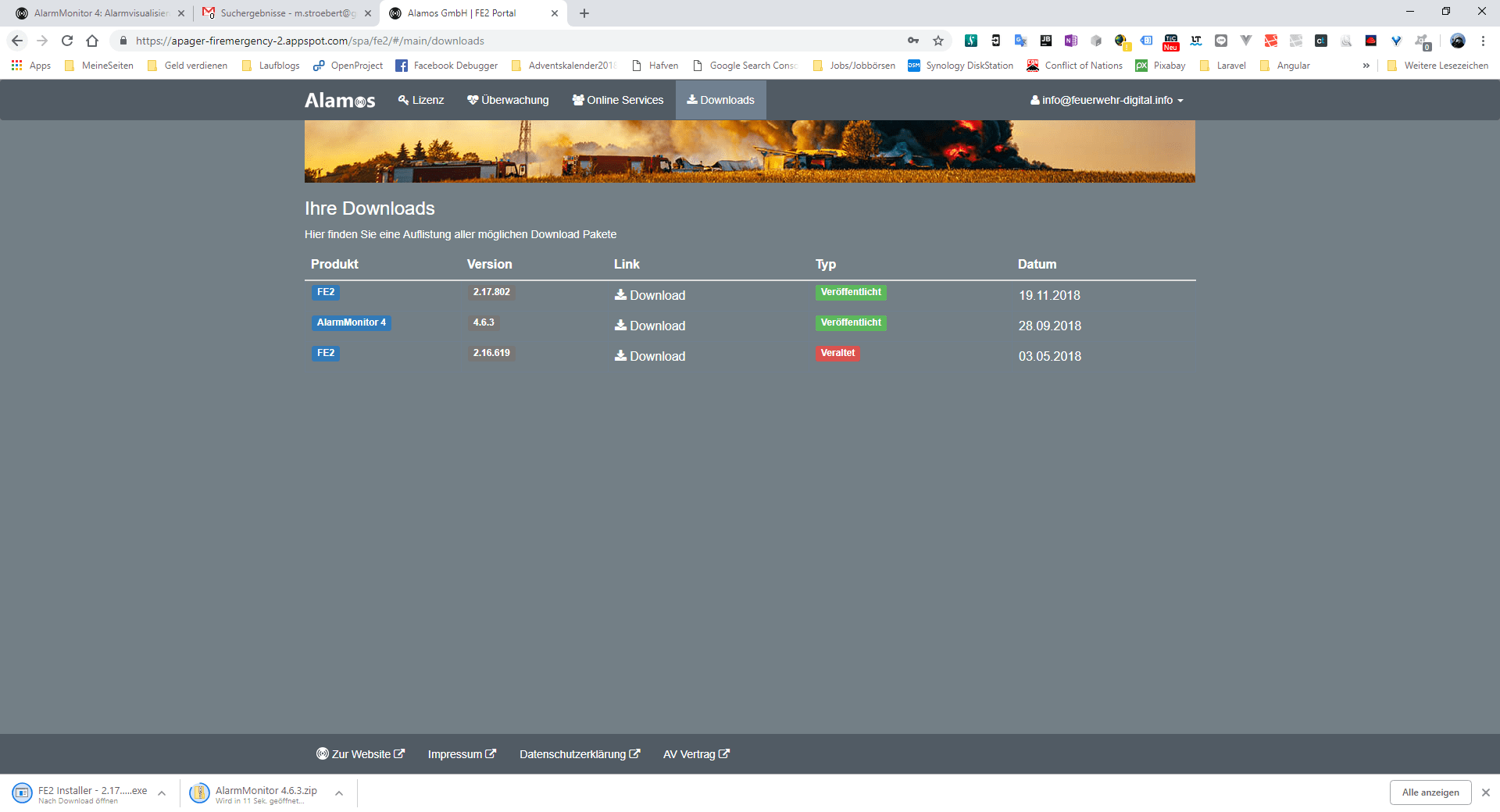Download AlarmMonitor 4 version 4.6.3
The height and width of the screenshot is (812, 1500).
[x=650, y=326]
